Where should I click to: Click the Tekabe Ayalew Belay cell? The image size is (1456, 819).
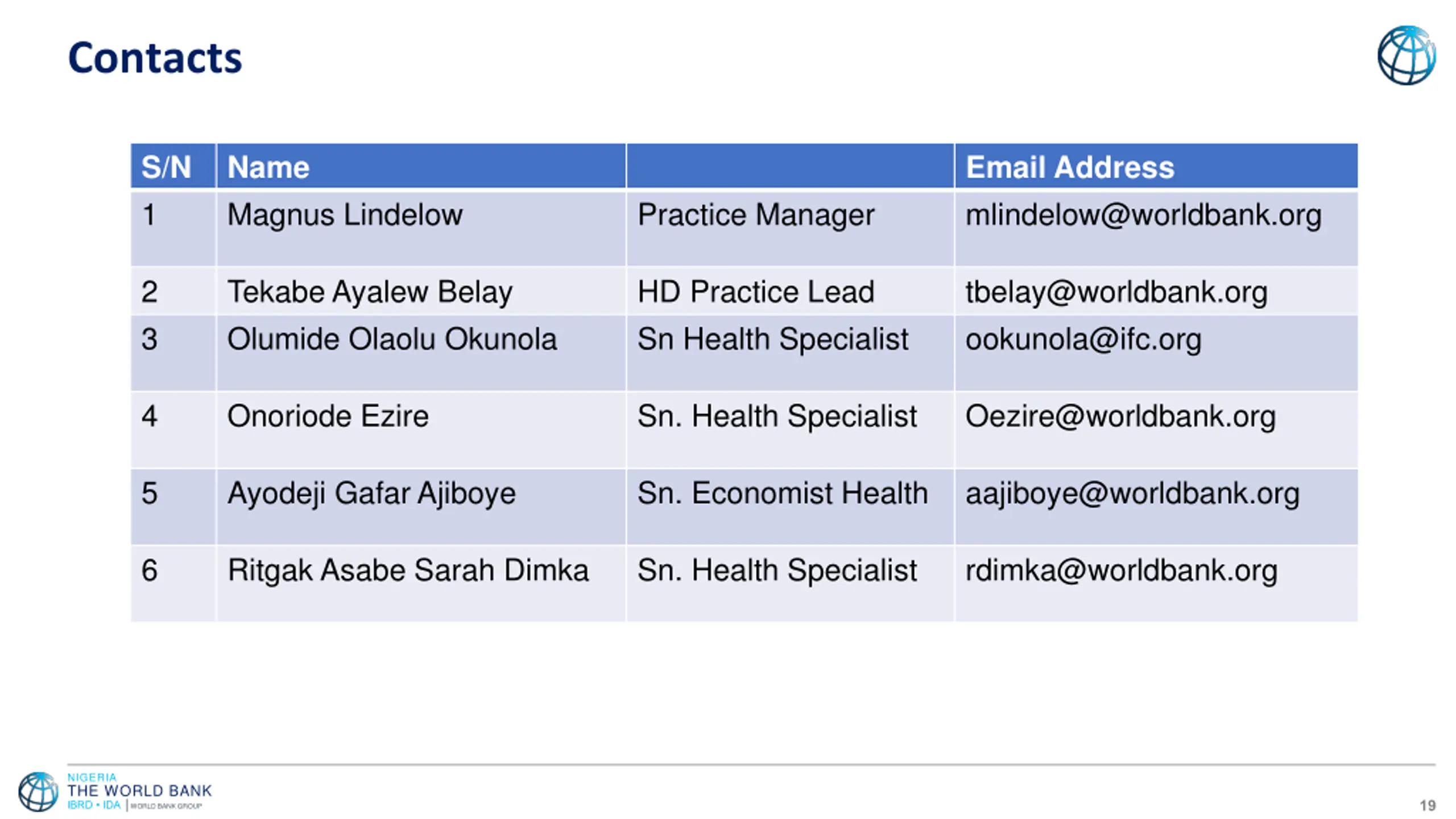point(370,292)
